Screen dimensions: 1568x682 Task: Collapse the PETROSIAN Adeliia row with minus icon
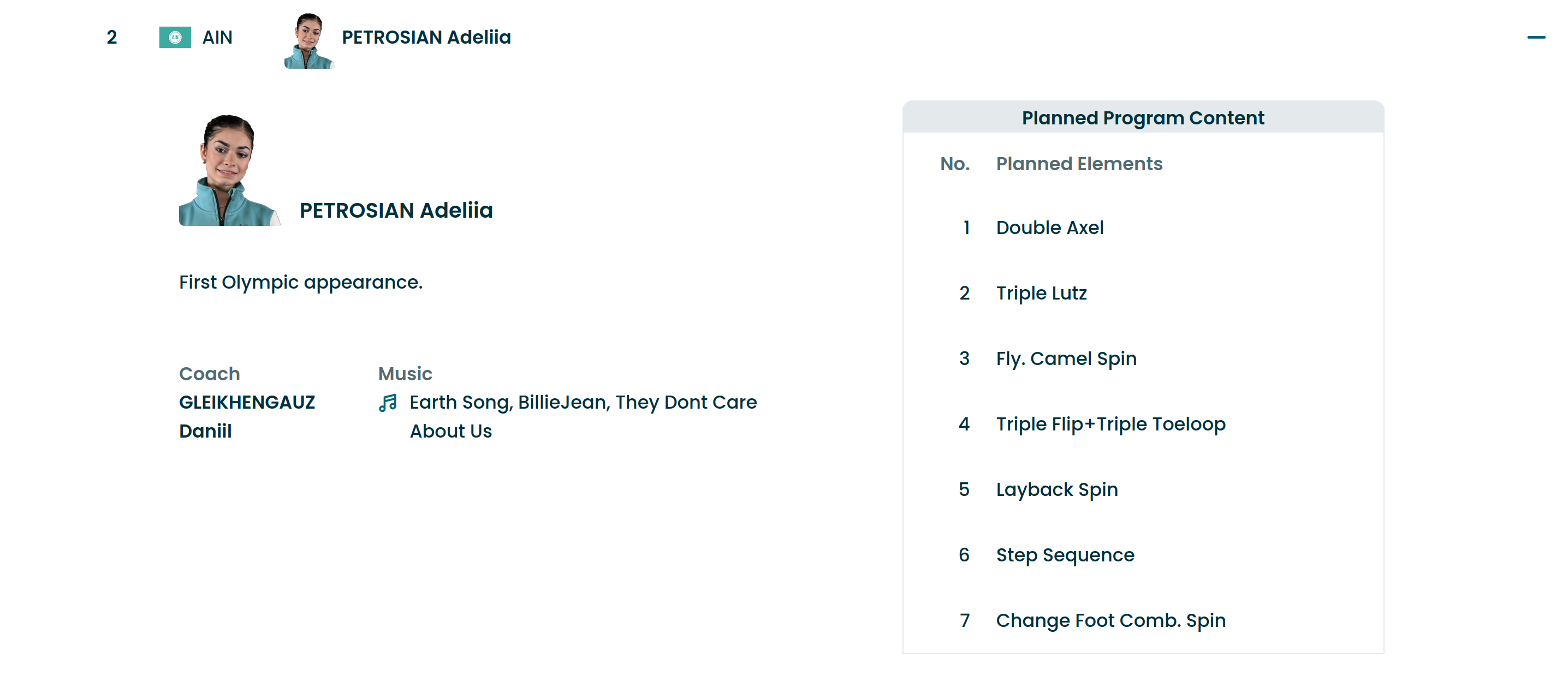click(1536, 38)
